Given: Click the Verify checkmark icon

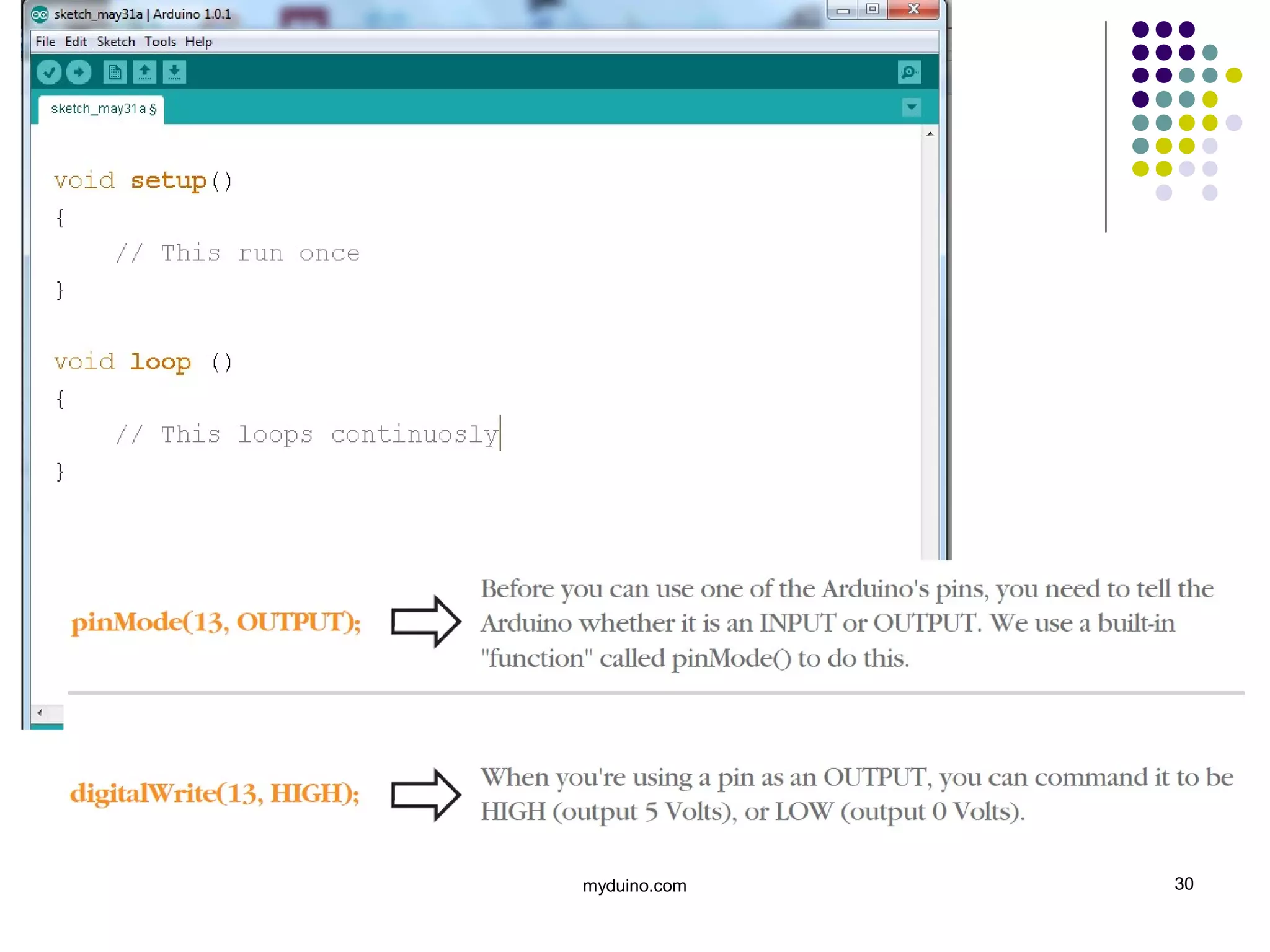Looking at the screenshot, I should click(x=49, y=73).
